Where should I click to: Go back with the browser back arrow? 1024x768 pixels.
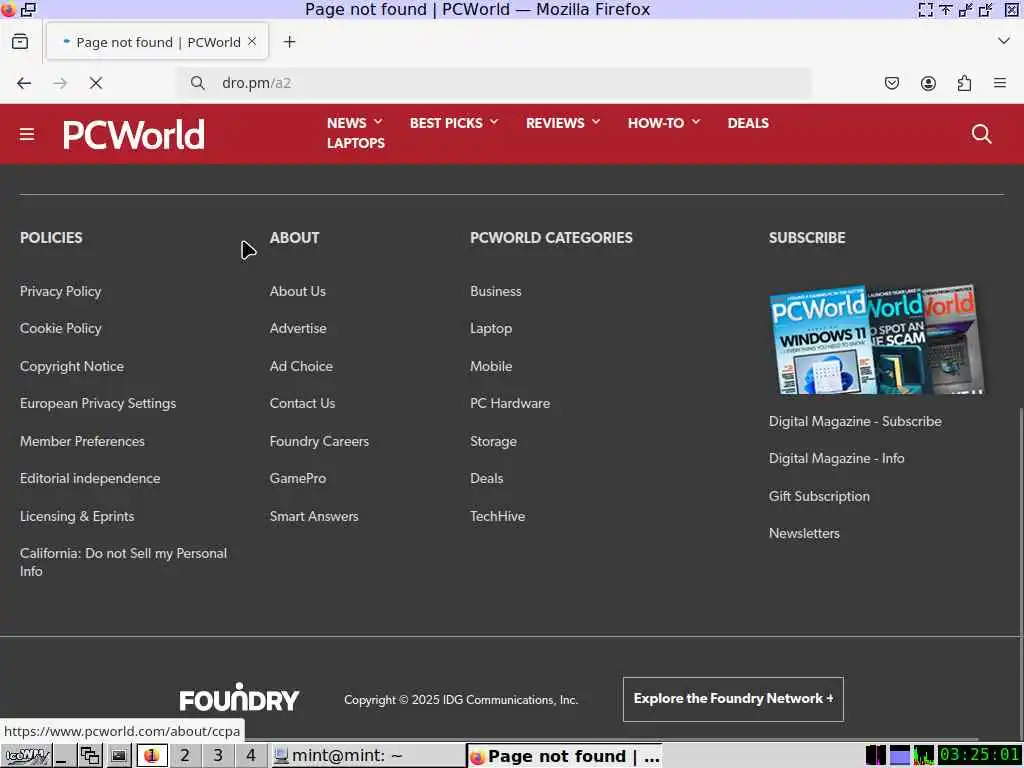pos(24,83)
